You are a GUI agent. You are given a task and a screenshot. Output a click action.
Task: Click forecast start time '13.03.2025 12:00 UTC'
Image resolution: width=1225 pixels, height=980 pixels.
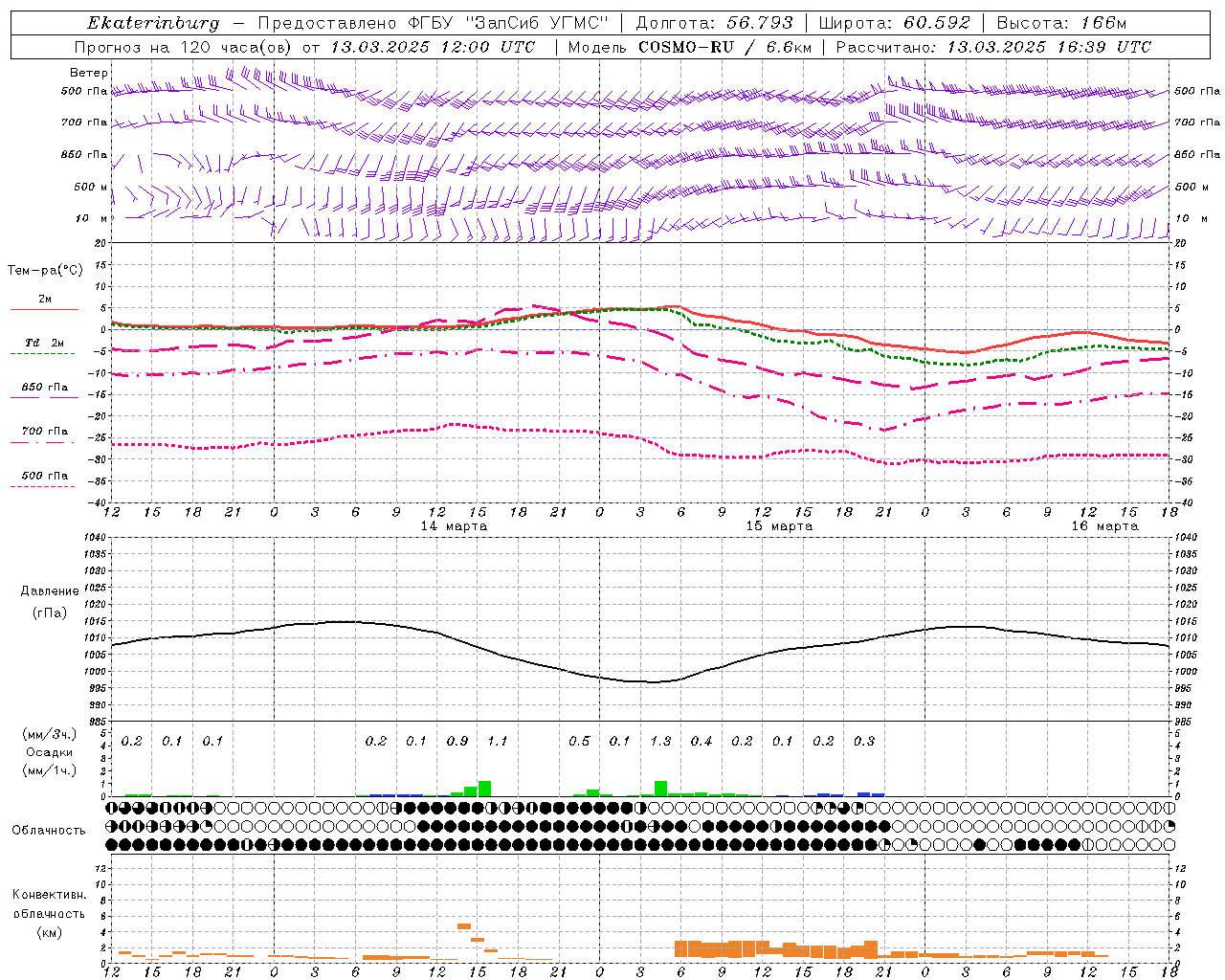(x=433, y=47)
